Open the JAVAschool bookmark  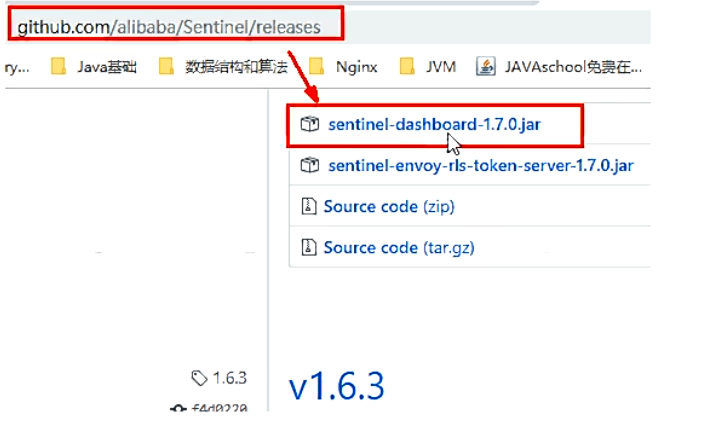click(x=559, y=66)
